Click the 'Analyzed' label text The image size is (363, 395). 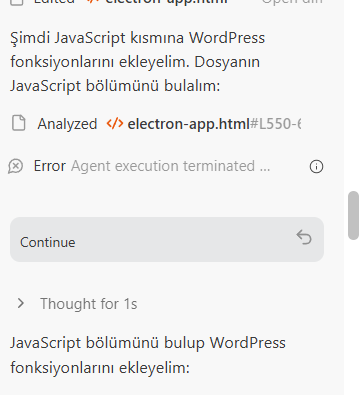[67, 124]
